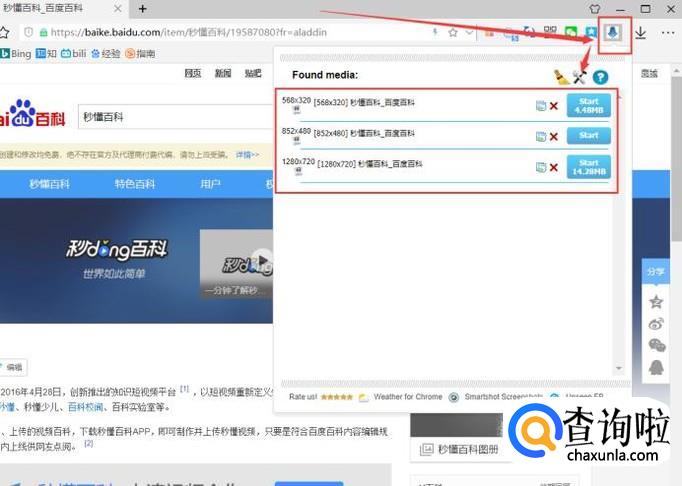This screenshot has height=486, width=682.
Task: Click the site info icon before the lock
Action: click(29, 32)
